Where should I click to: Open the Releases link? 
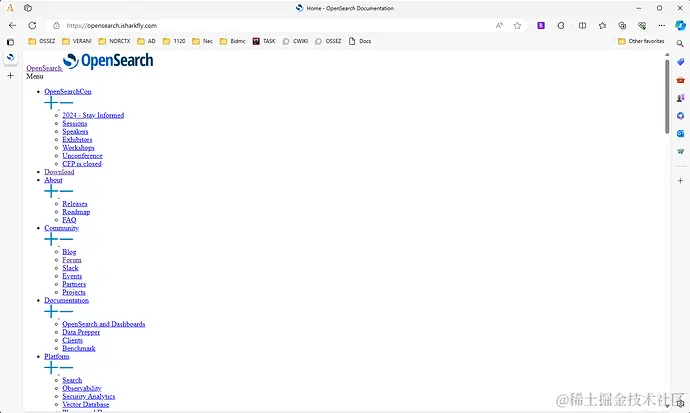pos(75,204)
